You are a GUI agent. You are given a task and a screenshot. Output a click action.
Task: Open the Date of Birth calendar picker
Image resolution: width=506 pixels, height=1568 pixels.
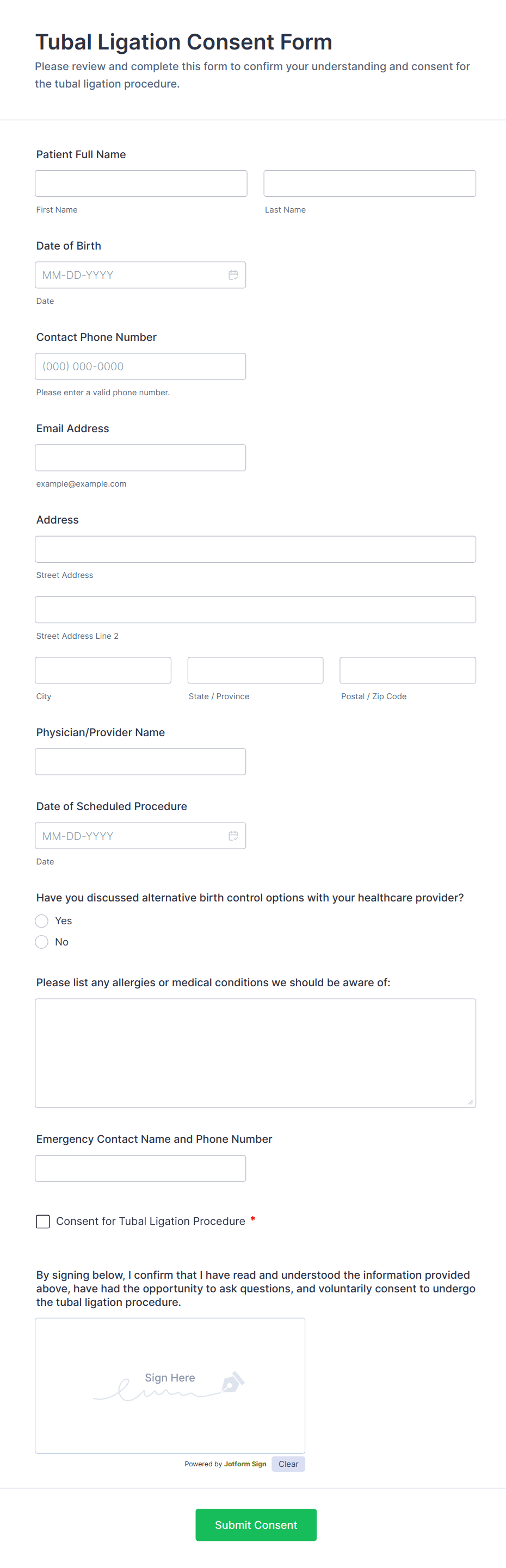[233, 275]
